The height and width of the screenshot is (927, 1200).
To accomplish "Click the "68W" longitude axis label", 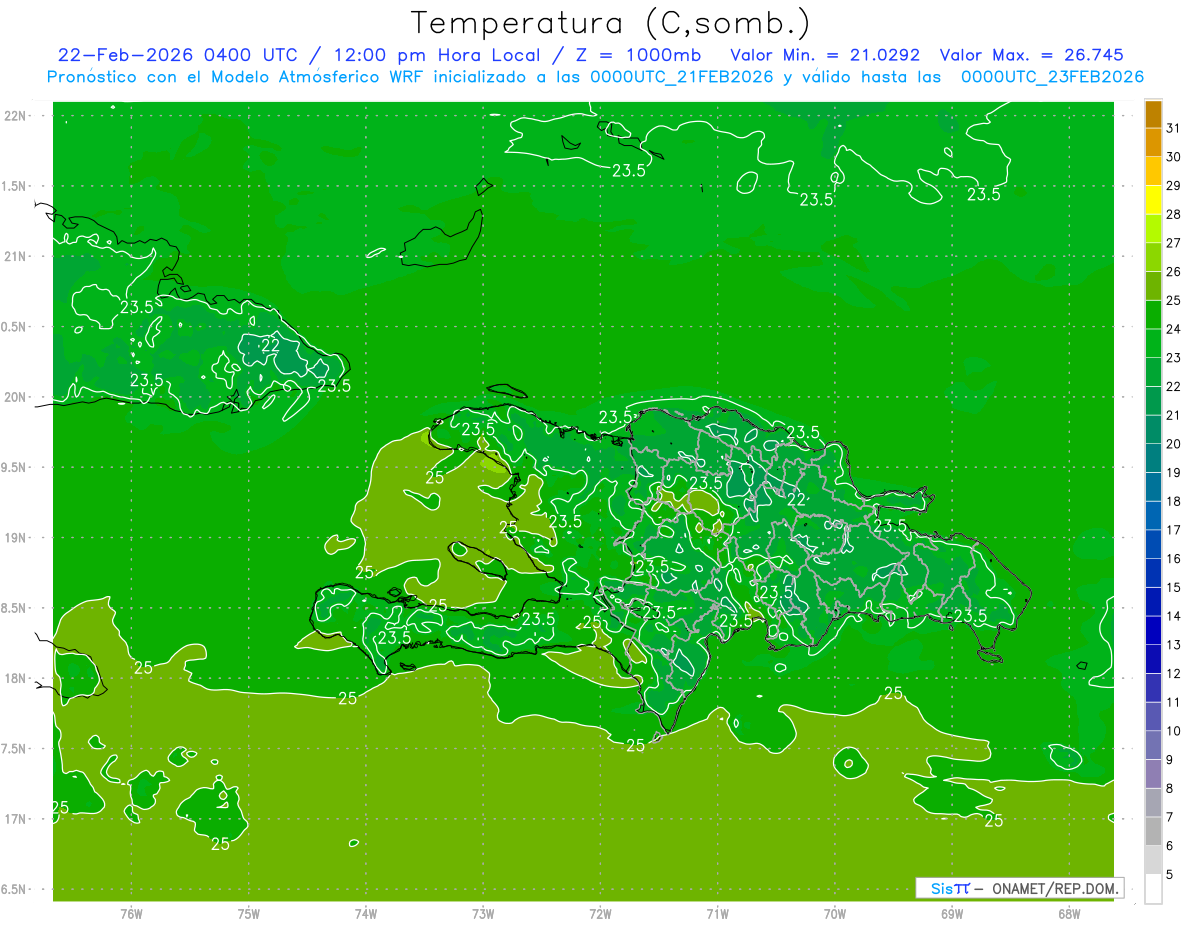I will [1069, 913].
